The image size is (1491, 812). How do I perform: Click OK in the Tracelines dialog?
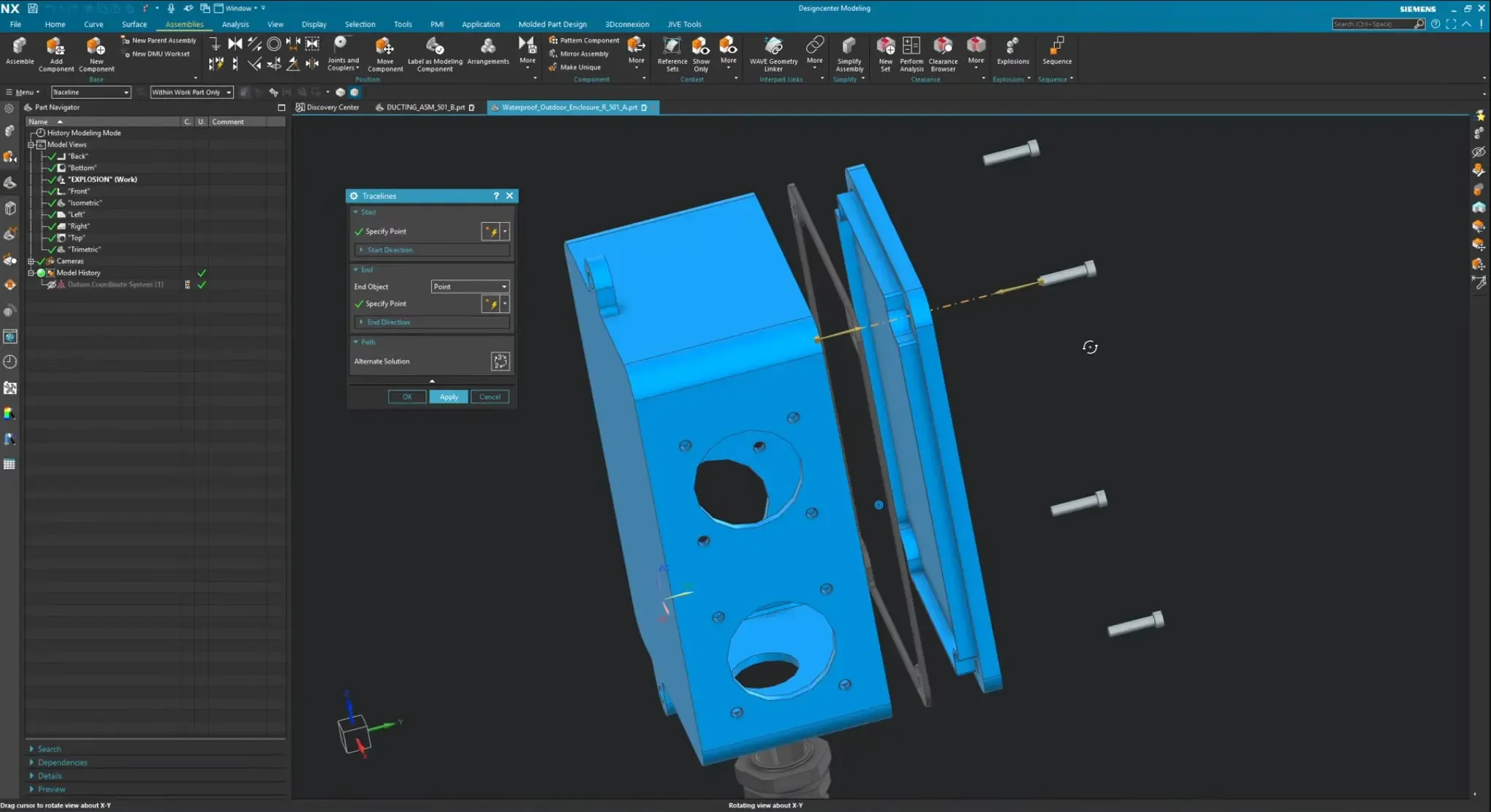(407, 397)
